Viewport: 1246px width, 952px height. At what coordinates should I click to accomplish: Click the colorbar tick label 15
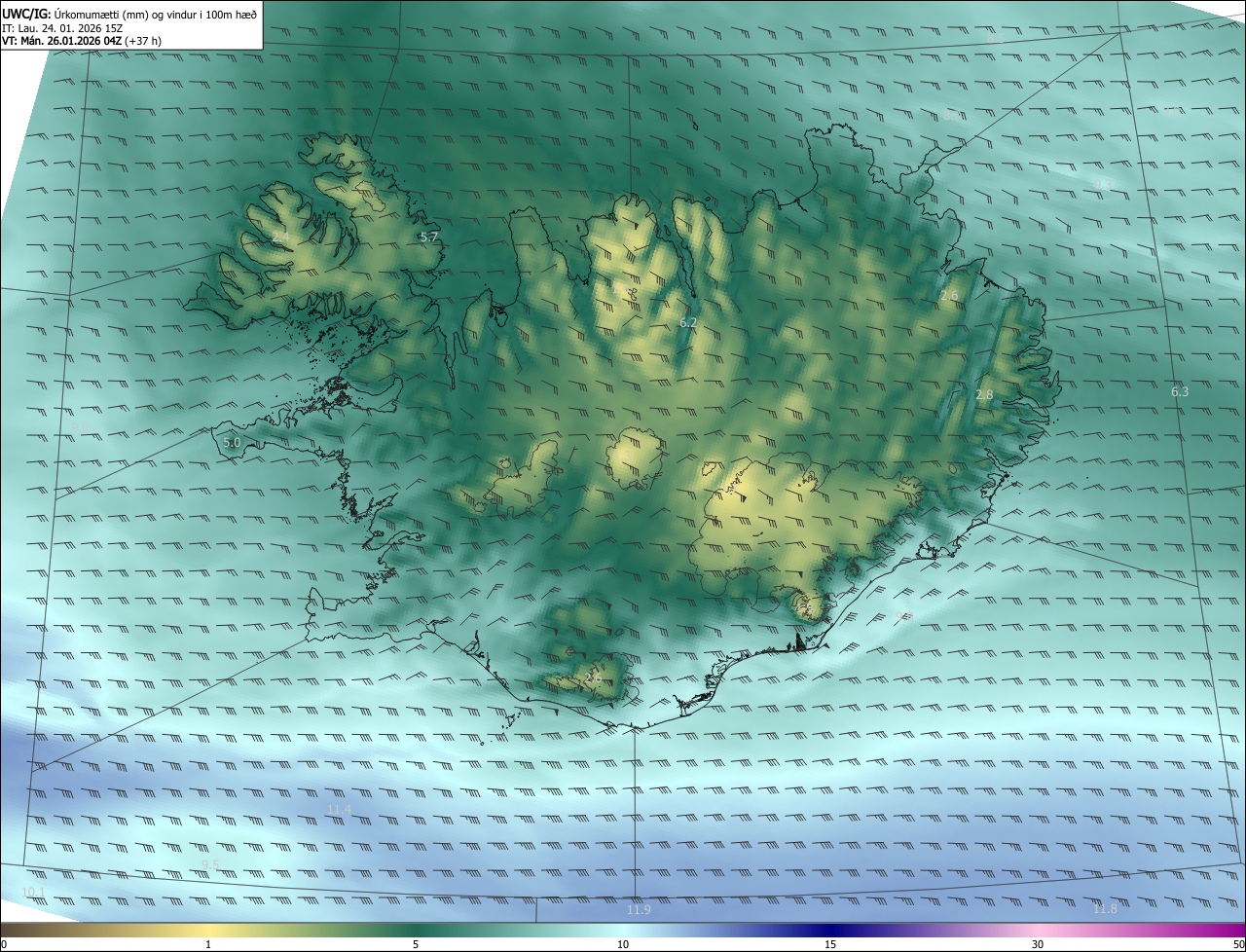(x=830, y=945)
